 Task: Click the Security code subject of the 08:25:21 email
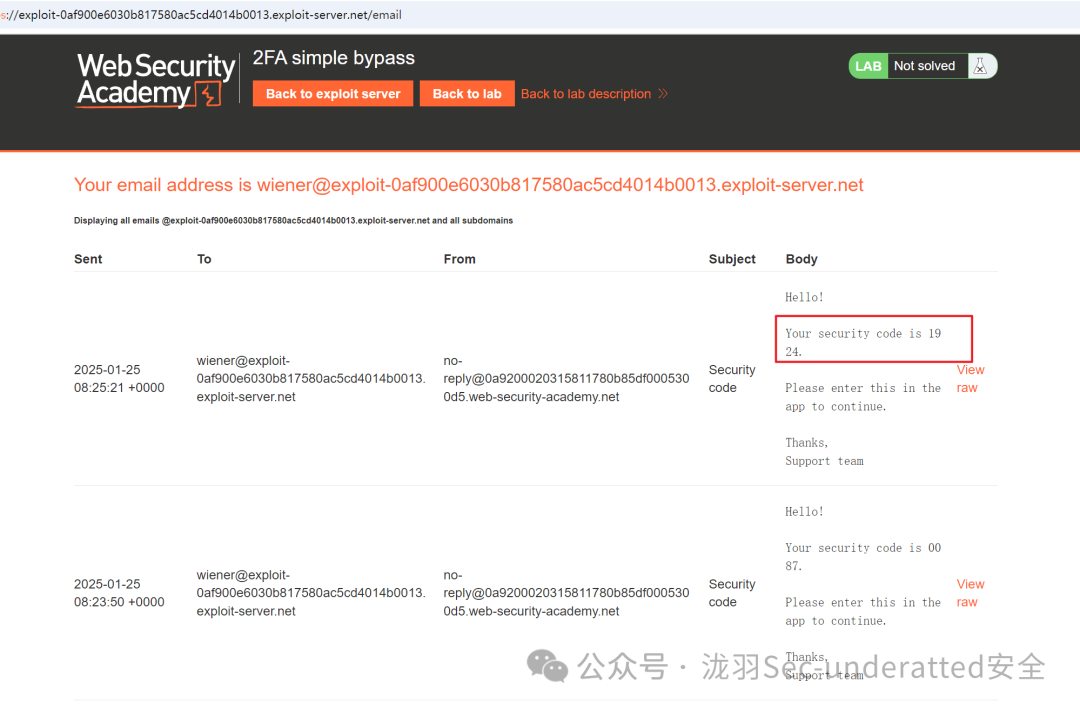pyautogui.click(x=732, y=379)
